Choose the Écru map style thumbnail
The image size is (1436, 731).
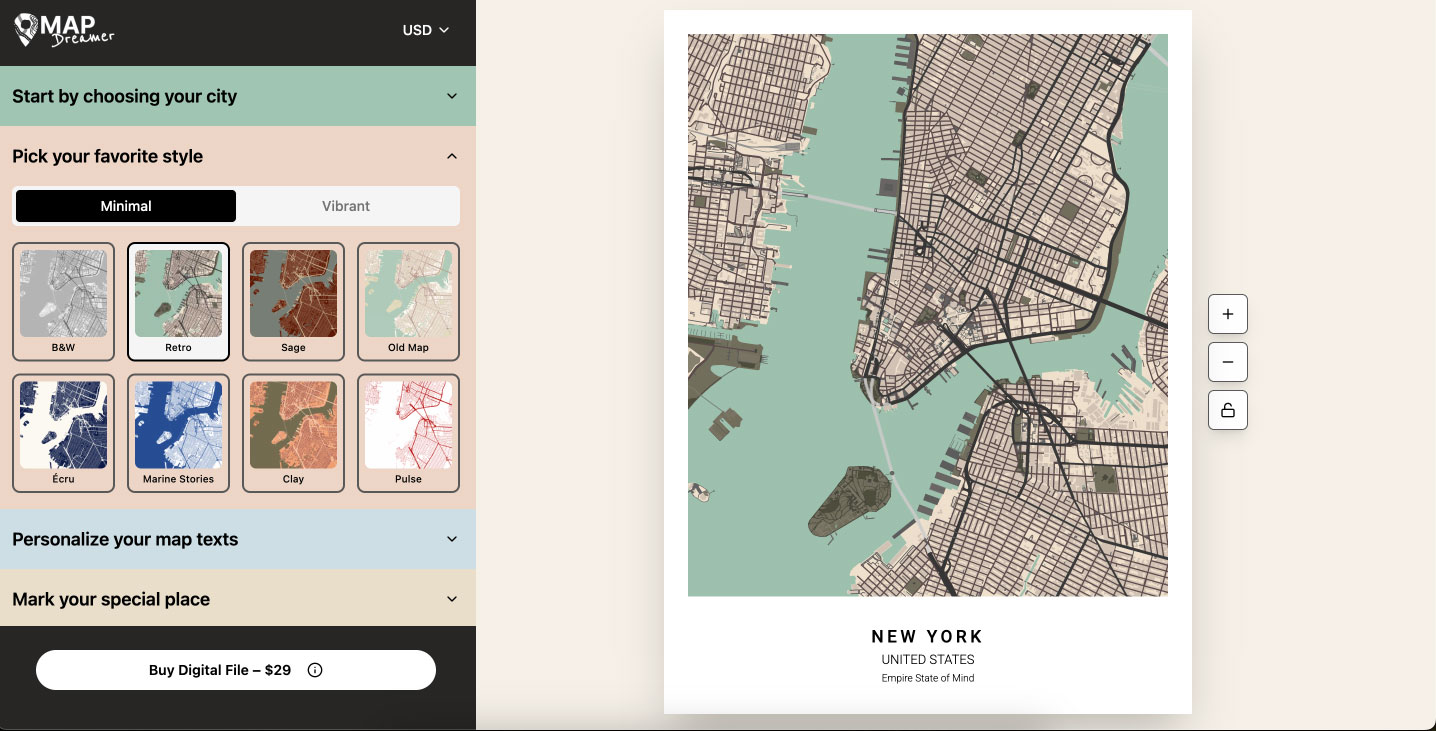[63, 433]
